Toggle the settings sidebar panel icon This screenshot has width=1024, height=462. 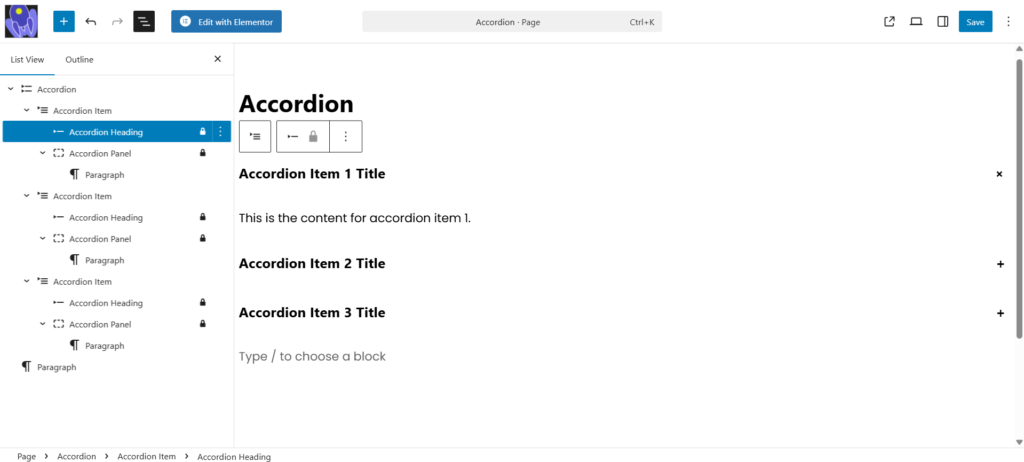942,21
